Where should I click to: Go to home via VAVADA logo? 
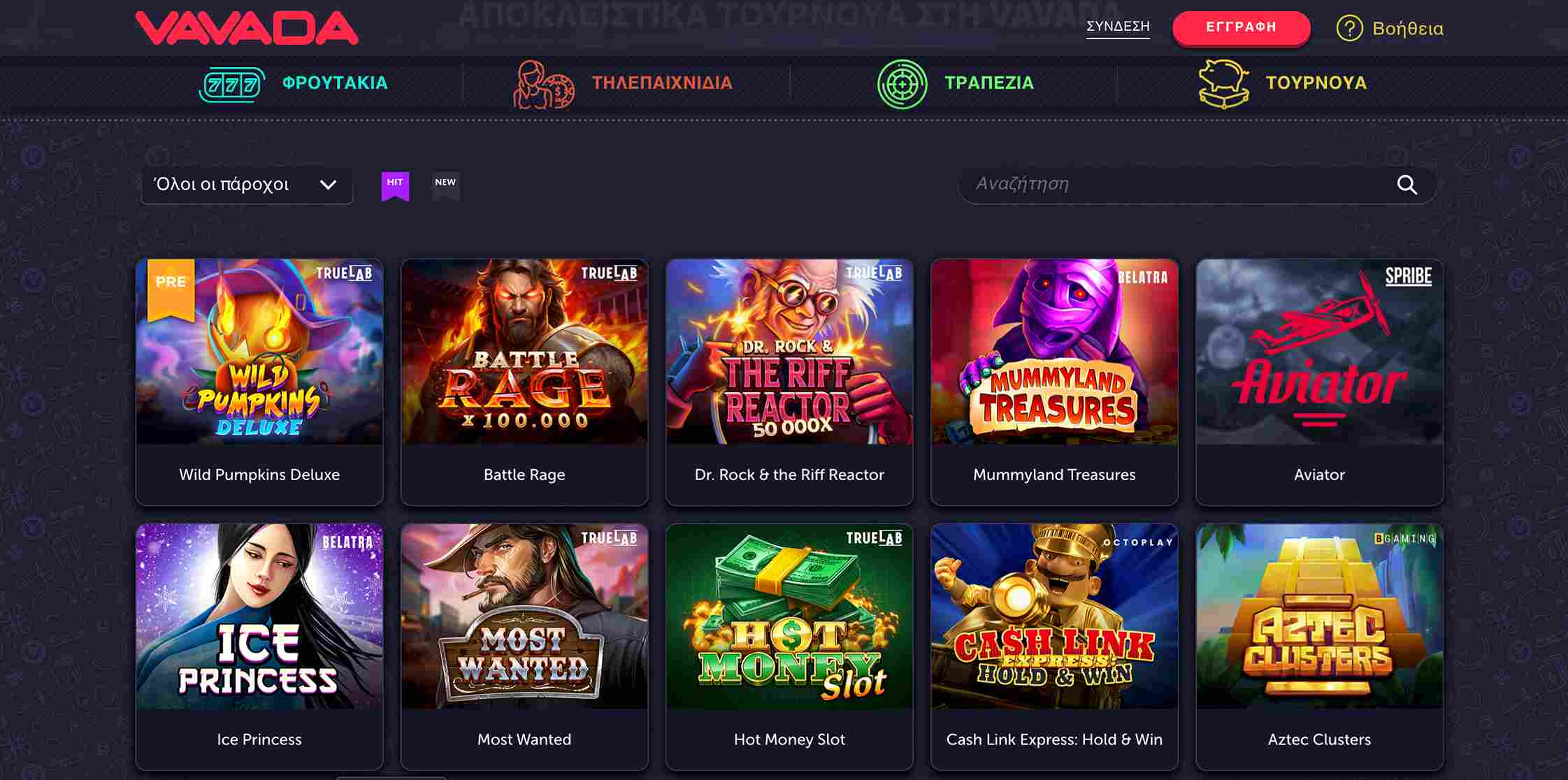pos(246,28)
